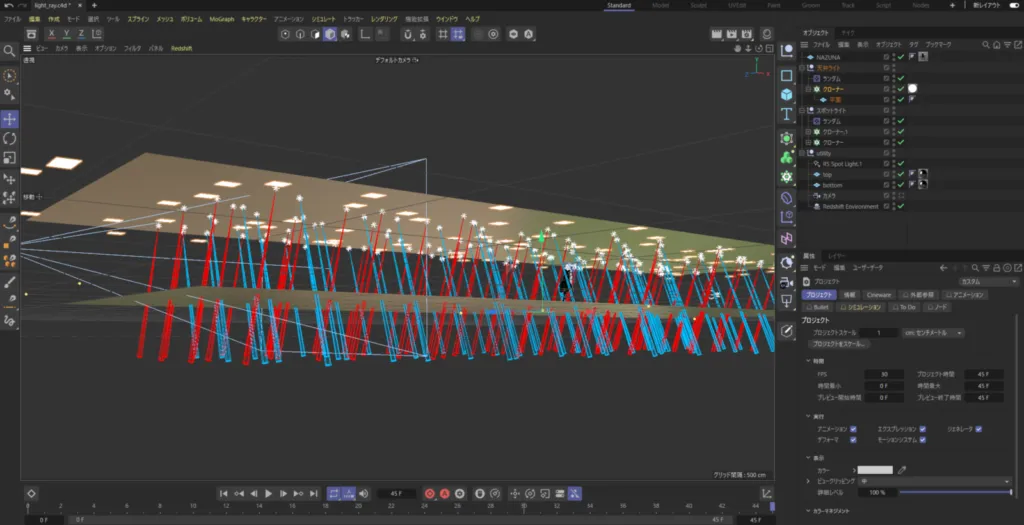Switch to the Cineware tab

tap(879, 295)
